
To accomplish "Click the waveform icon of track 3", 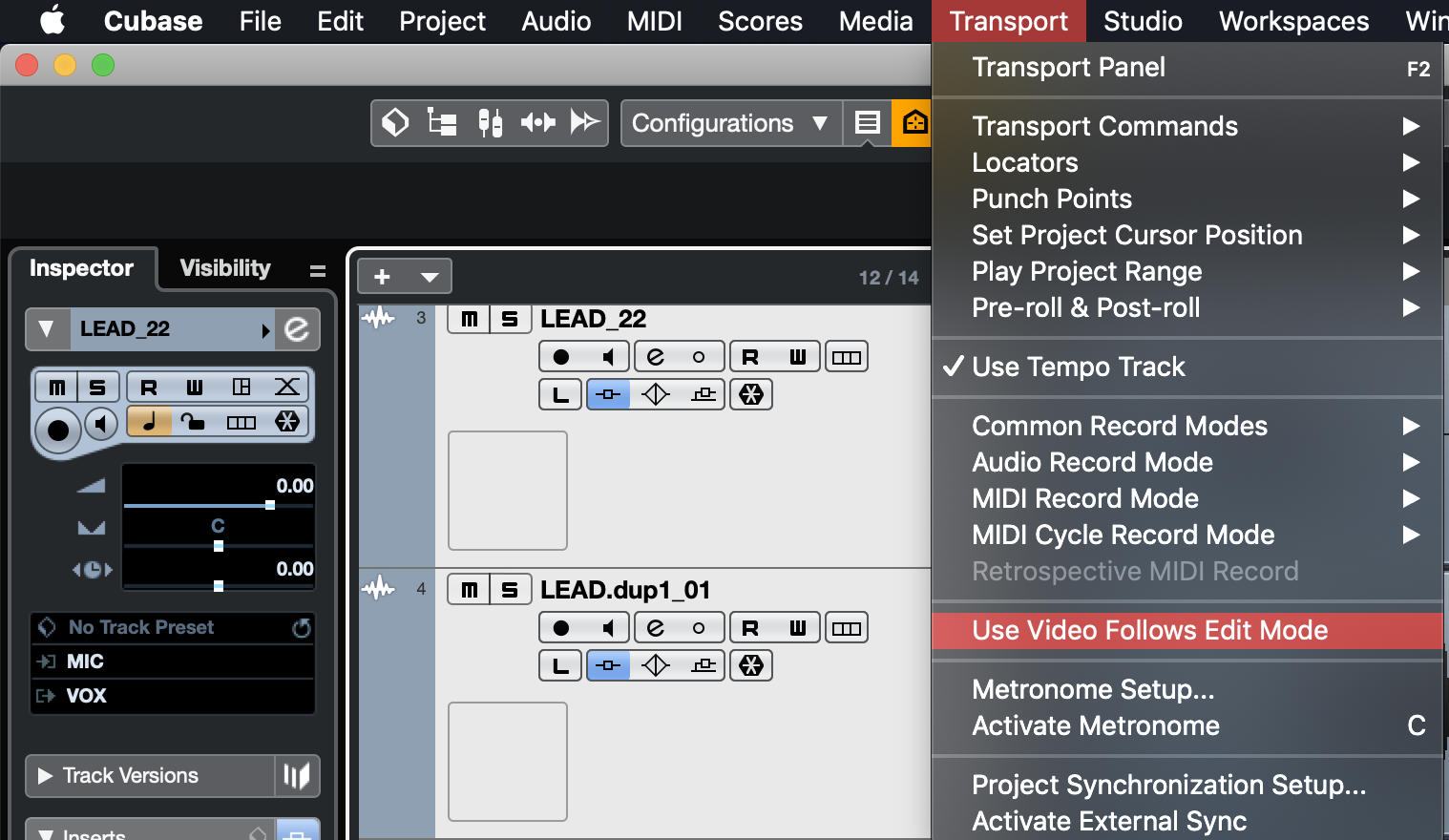I will (379, 318).
